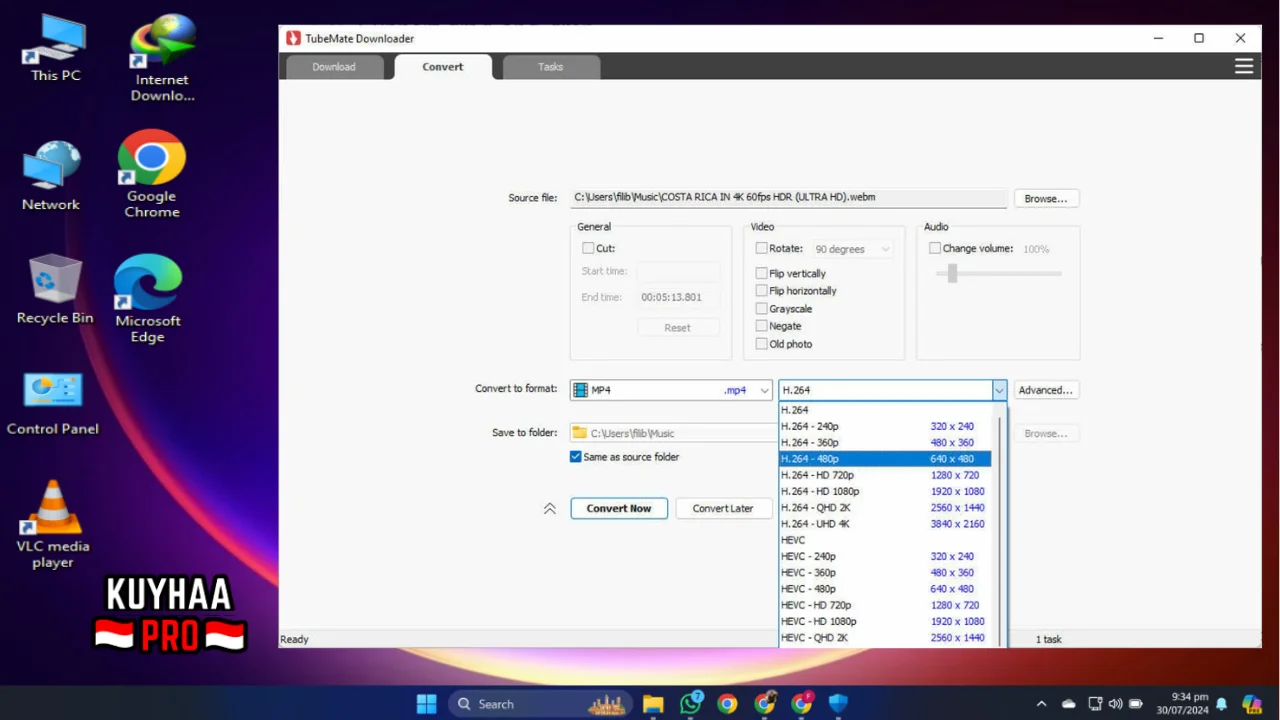
Task: Choose HEVC - 480p preset
Action: (x=885, y=589)
